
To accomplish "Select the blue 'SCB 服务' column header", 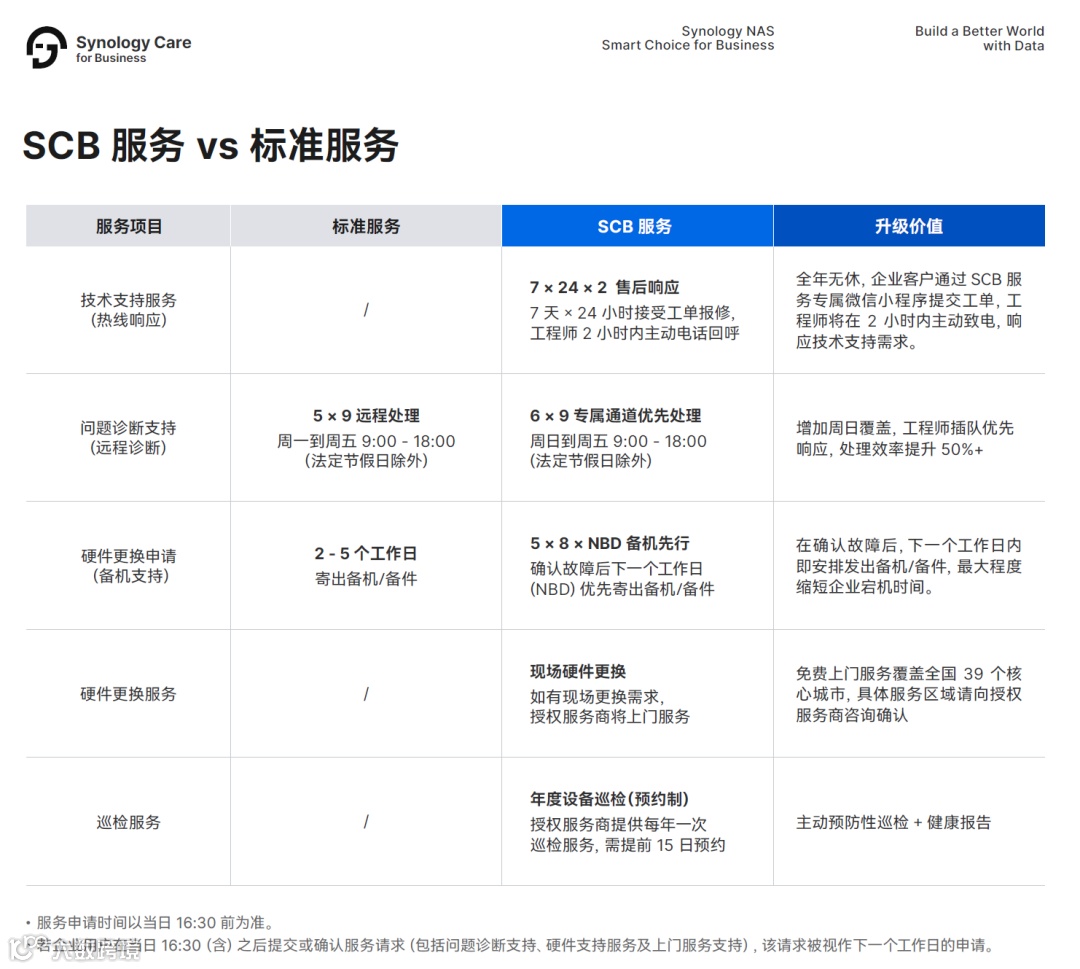I will 637,226.
